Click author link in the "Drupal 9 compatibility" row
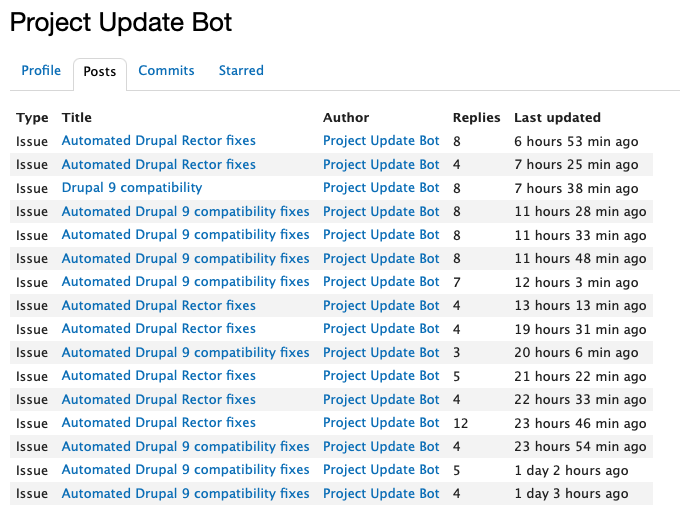This screenshot has width=680, height=510. click(x=381, y=188)
